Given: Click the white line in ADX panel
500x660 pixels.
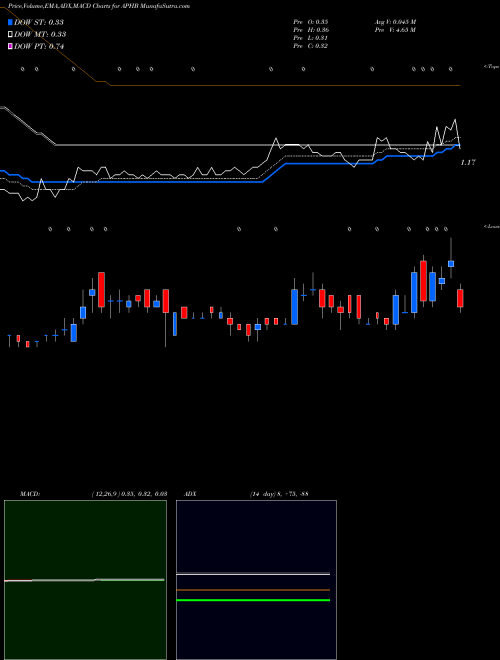Looking at the screenshot, I should [253, 574].
